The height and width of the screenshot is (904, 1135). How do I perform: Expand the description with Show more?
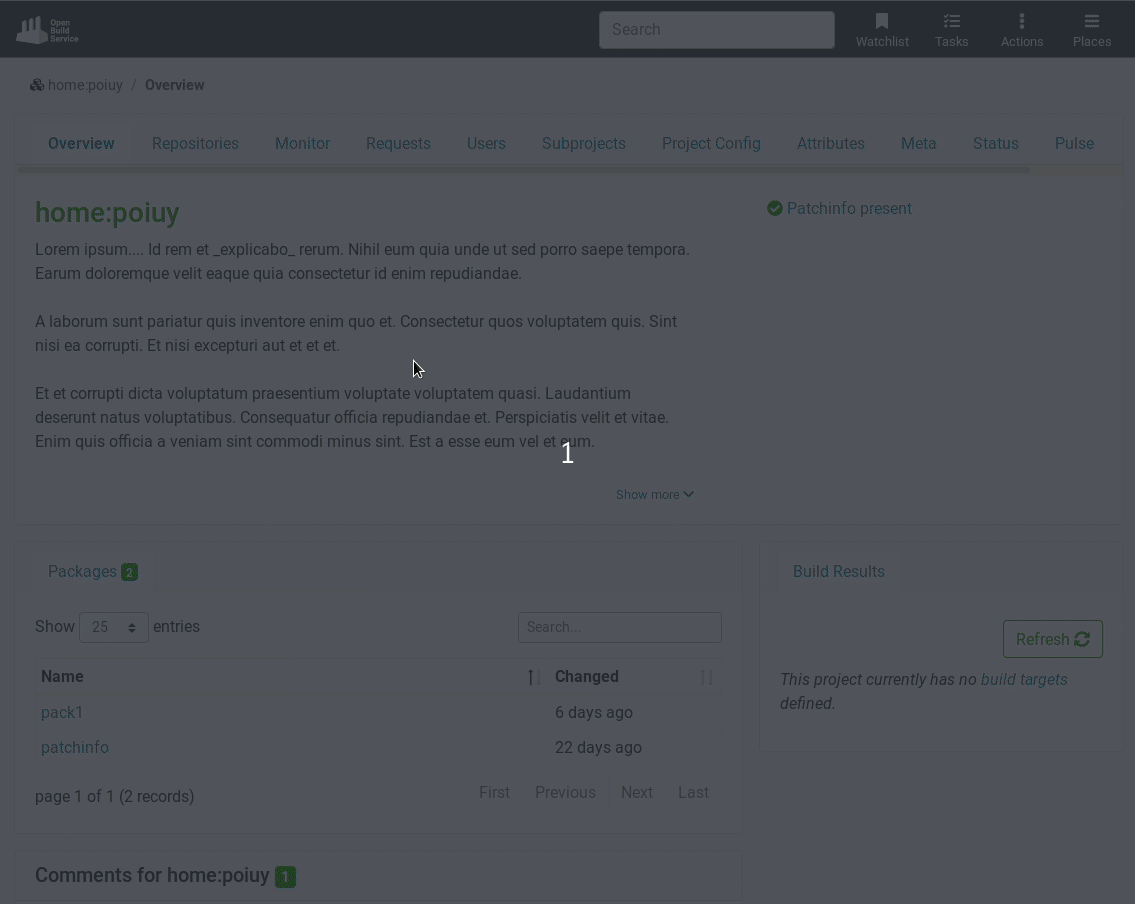pyautogui.click(x=654, y=494)
